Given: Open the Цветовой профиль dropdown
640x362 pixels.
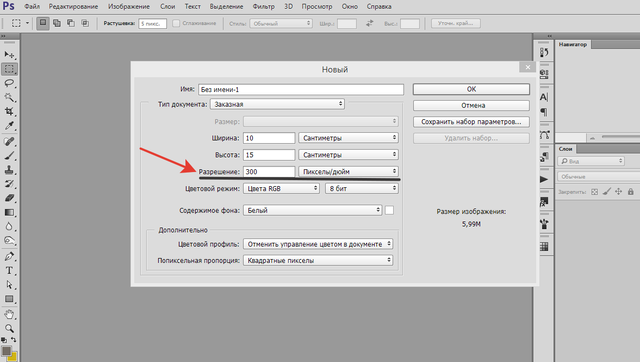Looking at the screenshot, I should [318, 244].
